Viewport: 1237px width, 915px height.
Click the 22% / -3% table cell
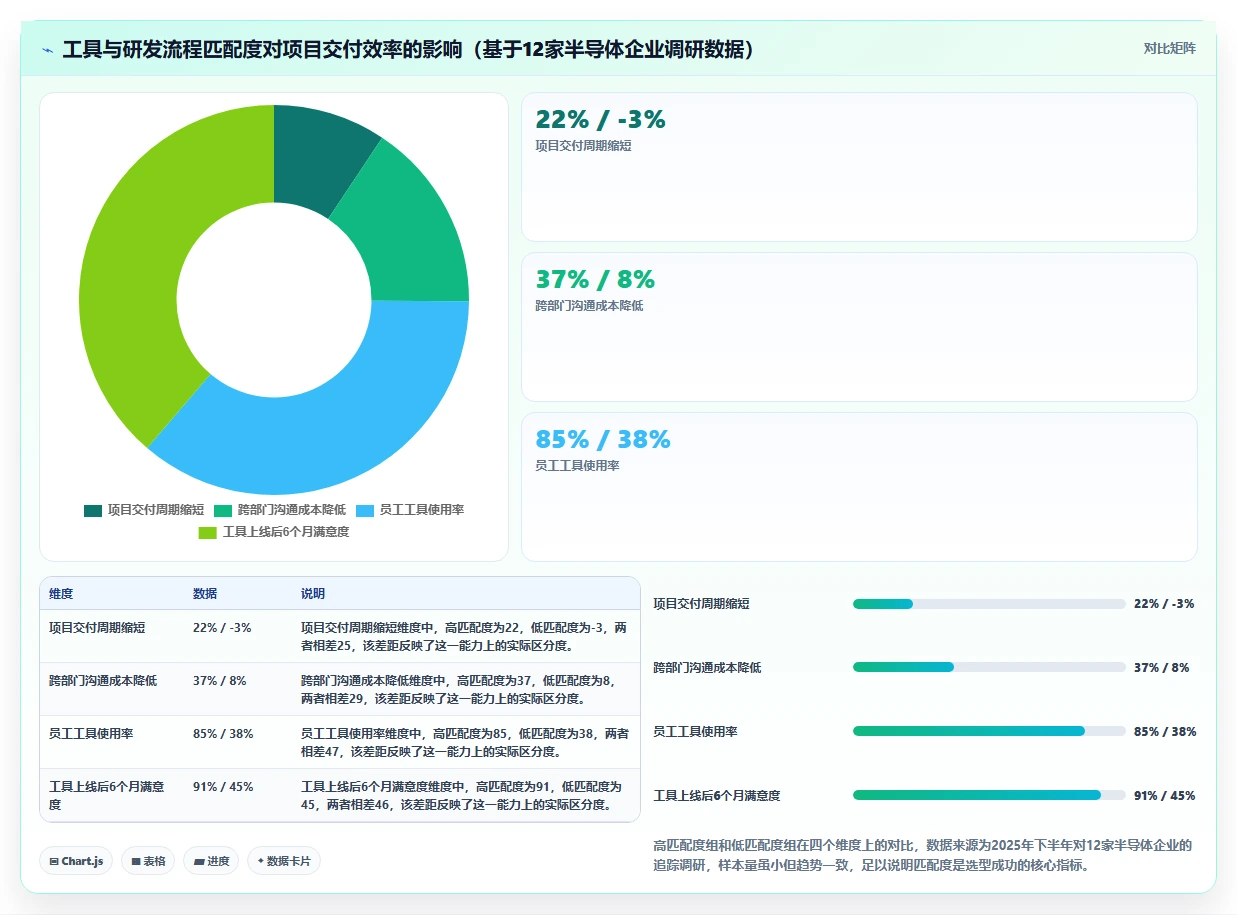coord(222,628)
